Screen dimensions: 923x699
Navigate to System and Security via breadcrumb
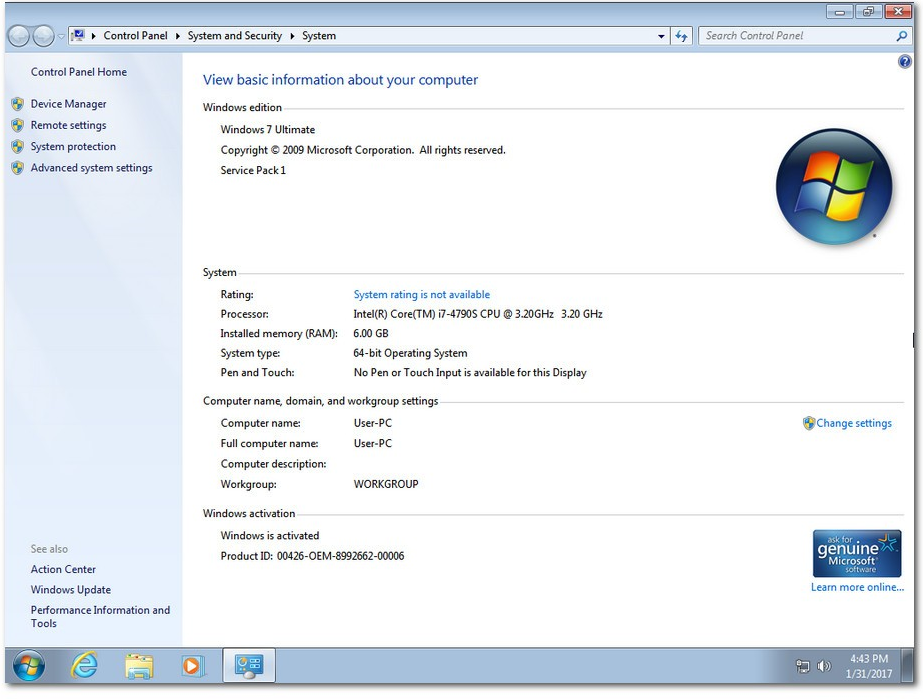coord(235,35)
